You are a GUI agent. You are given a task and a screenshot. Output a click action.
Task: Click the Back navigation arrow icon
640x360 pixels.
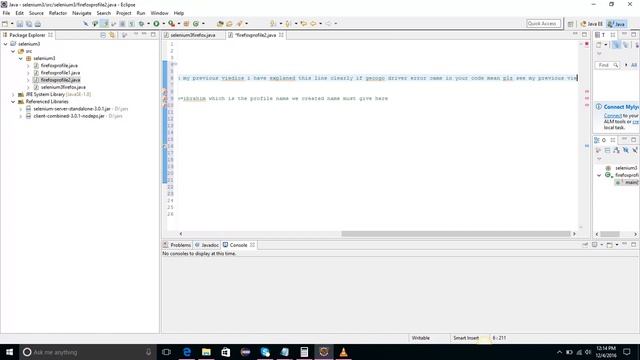pyautogui.click(x=313, y=24)
